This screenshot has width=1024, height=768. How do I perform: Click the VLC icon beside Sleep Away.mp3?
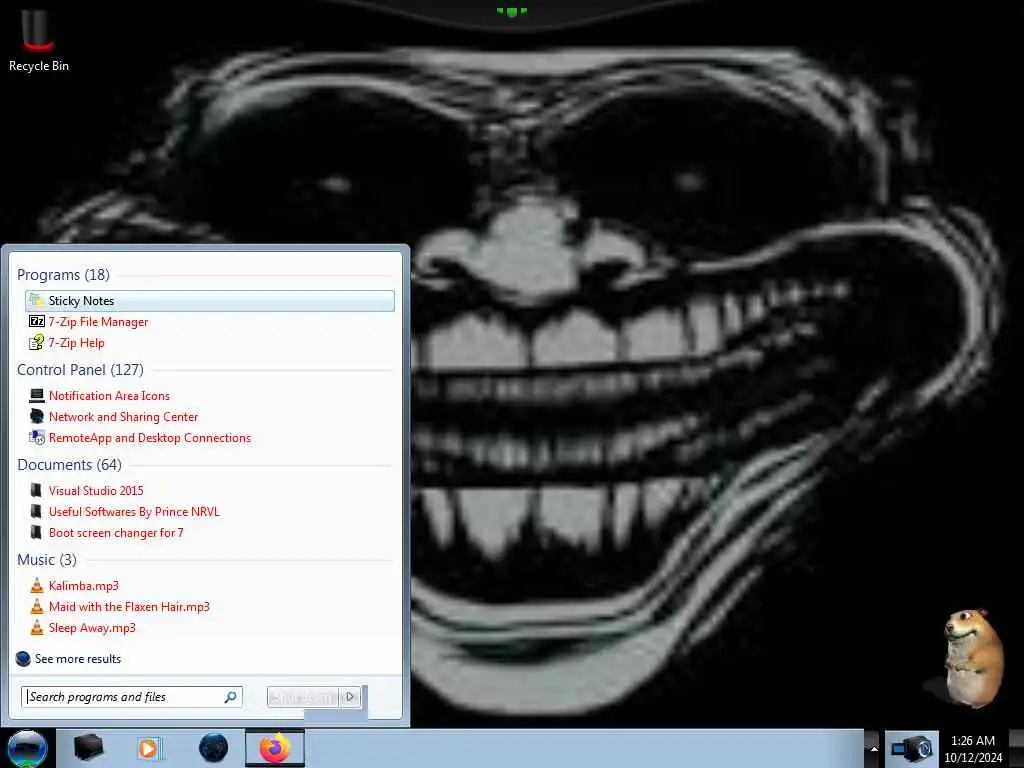point(37,628)
